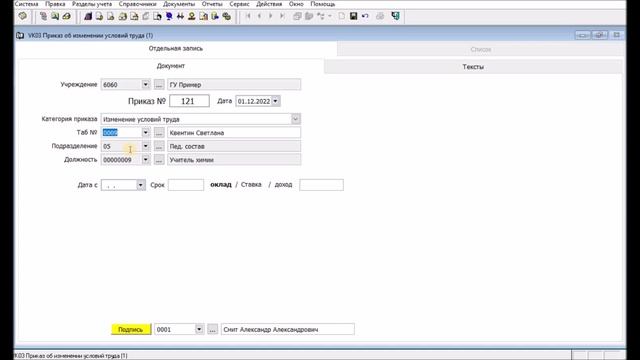
Task: Open the Отчеты menu
Action: click(x=212, y=4)
